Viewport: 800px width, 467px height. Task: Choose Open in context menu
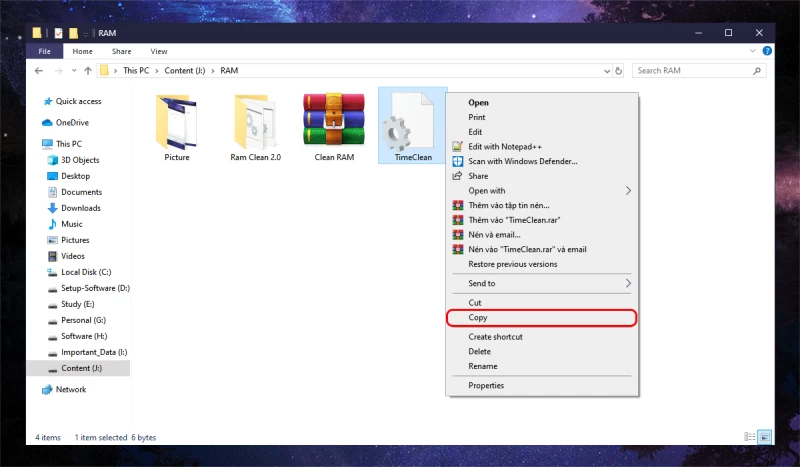[542, 103]
